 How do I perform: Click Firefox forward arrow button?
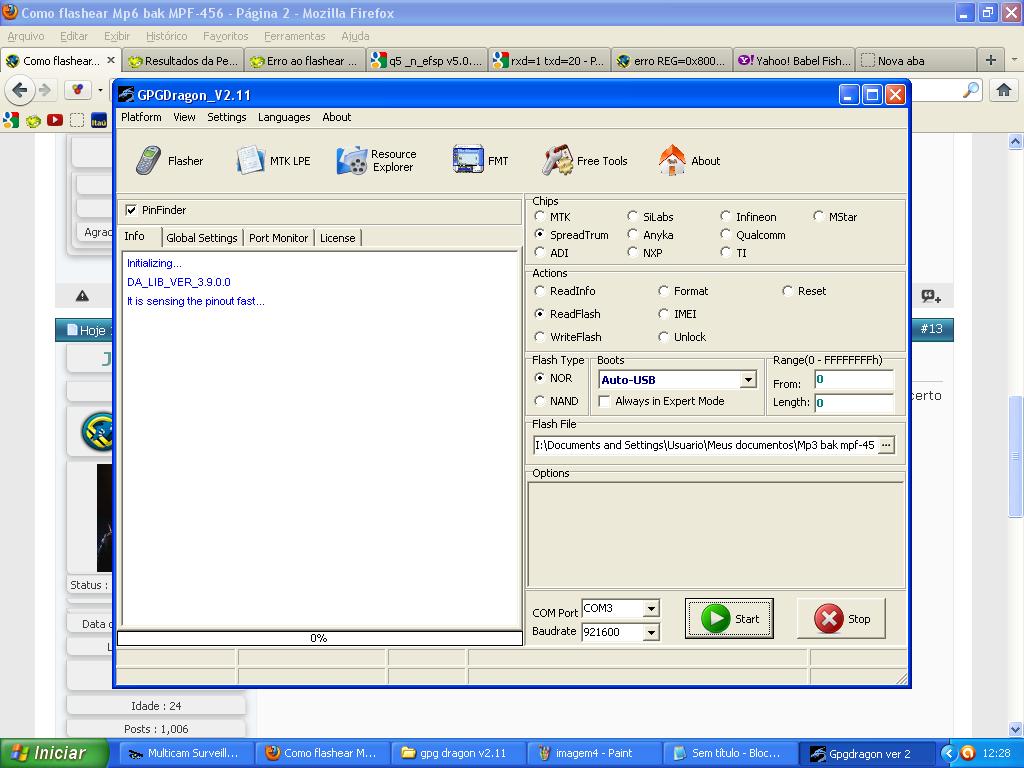(44, 89)
